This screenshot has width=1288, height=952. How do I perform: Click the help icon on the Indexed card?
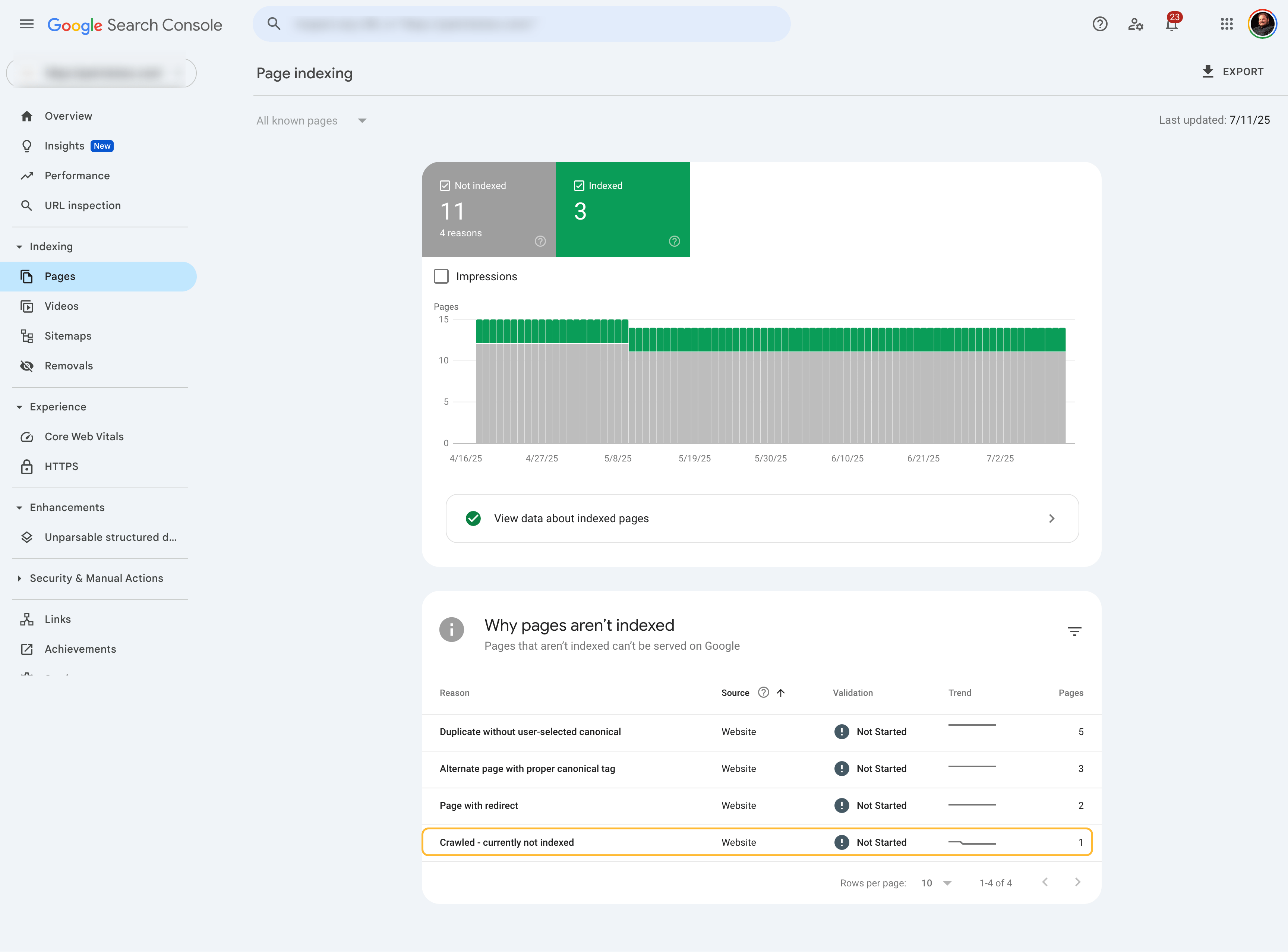[674, 241]
